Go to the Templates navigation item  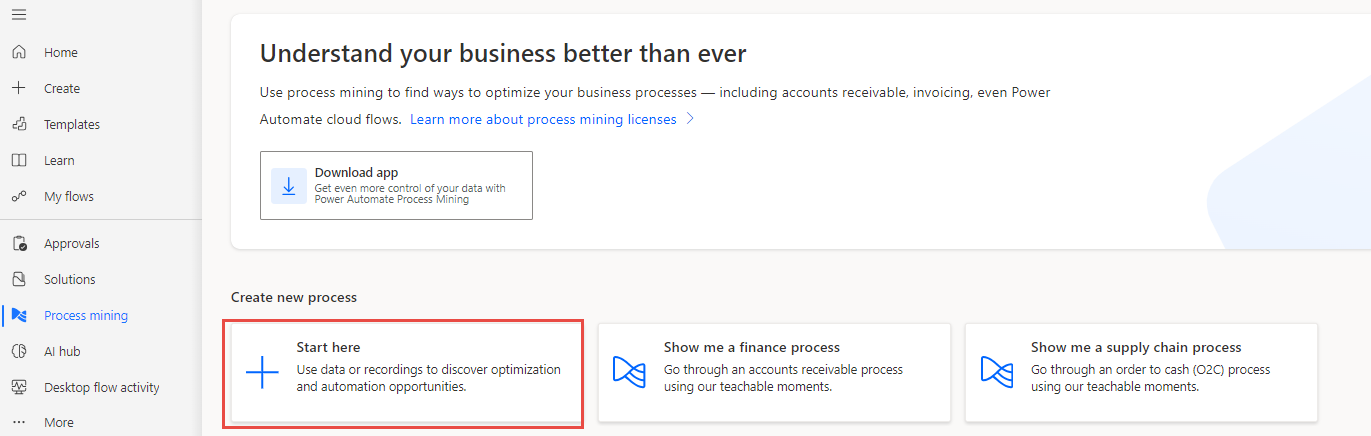click(72, 124)
